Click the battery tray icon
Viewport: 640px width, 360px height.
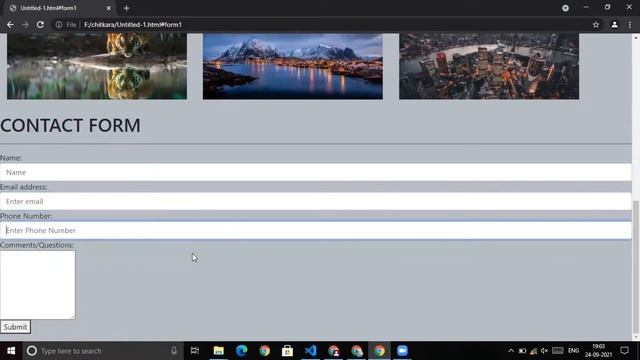coord(522,351)
